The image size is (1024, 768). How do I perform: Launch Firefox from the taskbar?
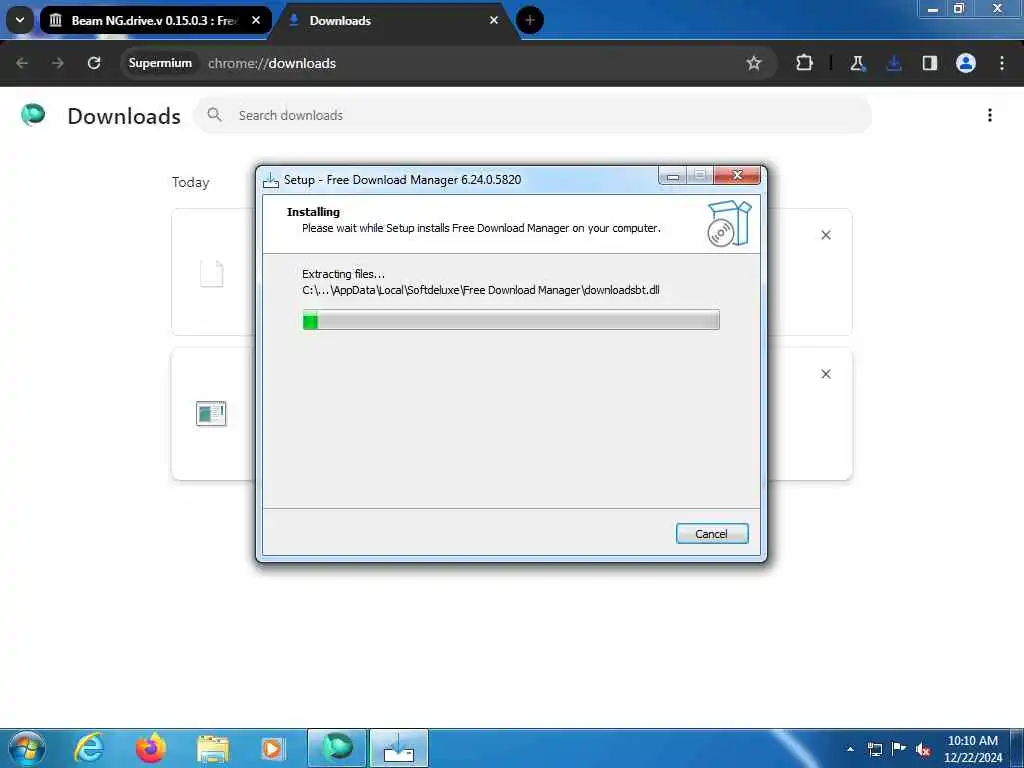click(151, 748)
